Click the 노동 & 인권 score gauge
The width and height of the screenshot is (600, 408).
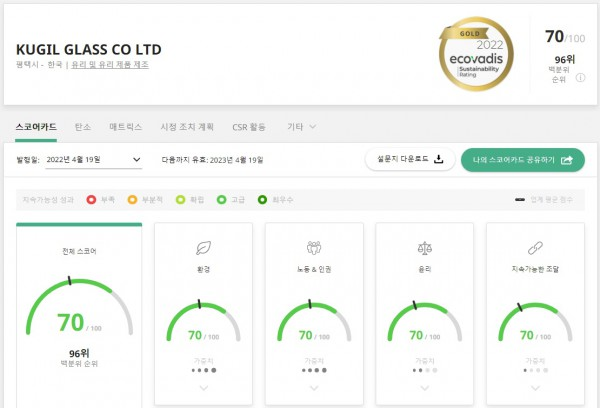click(314, 322)
